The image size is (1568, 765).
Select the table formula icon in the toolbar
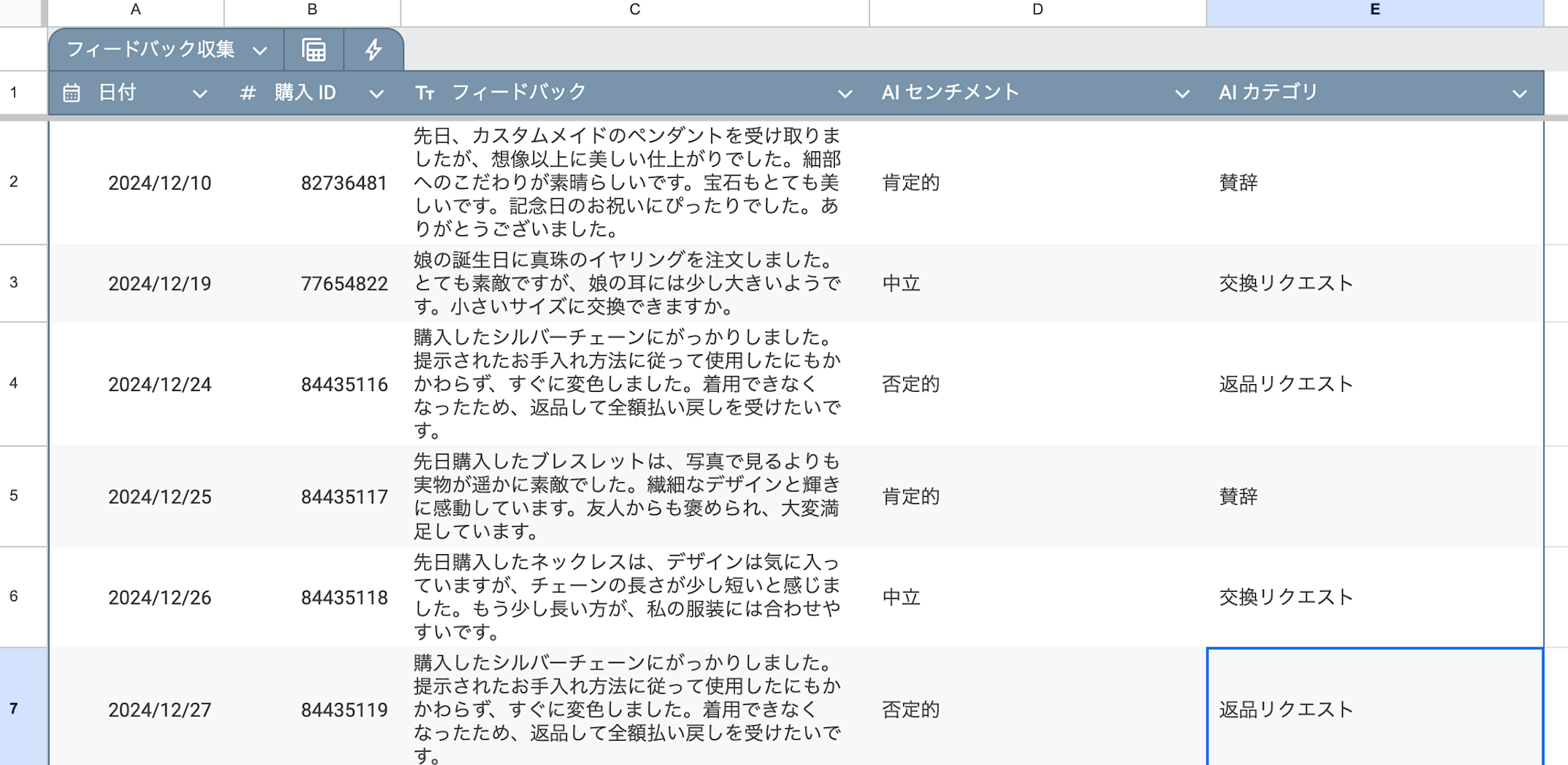[313, 49]
